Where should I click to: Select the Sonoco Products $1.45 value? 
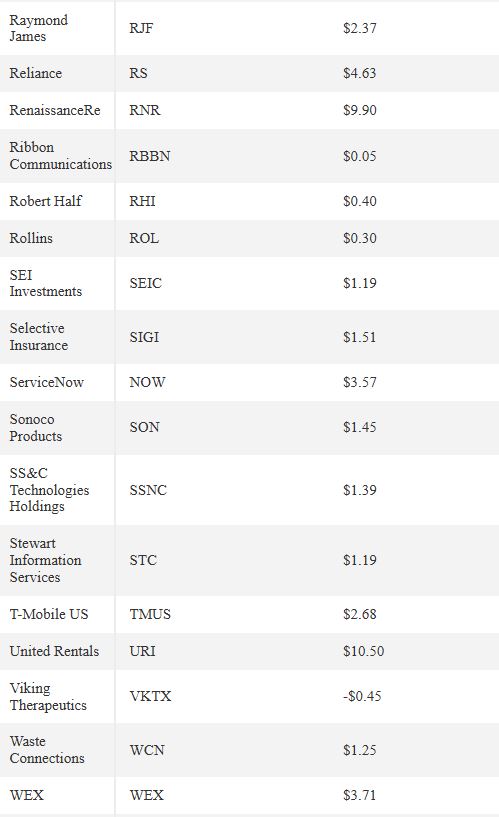click(359, 427)
